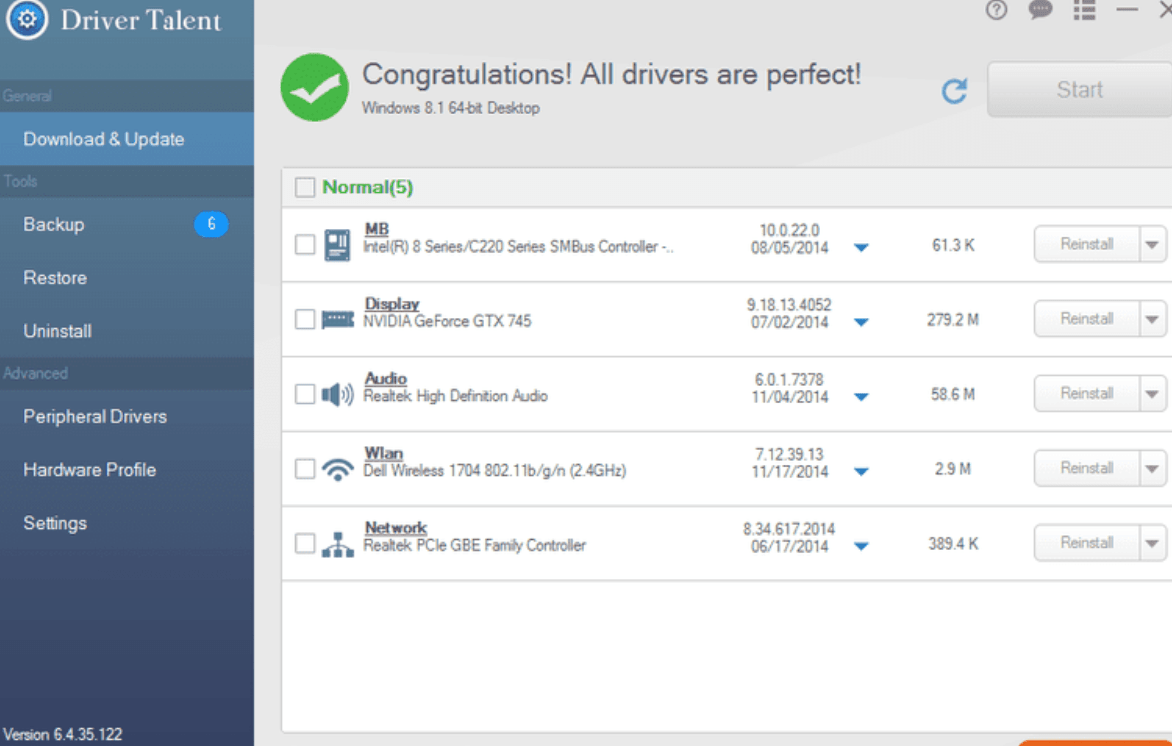Click the Audio speaker icon
This screenshot has height=746, width=1172.
(338, 395)
